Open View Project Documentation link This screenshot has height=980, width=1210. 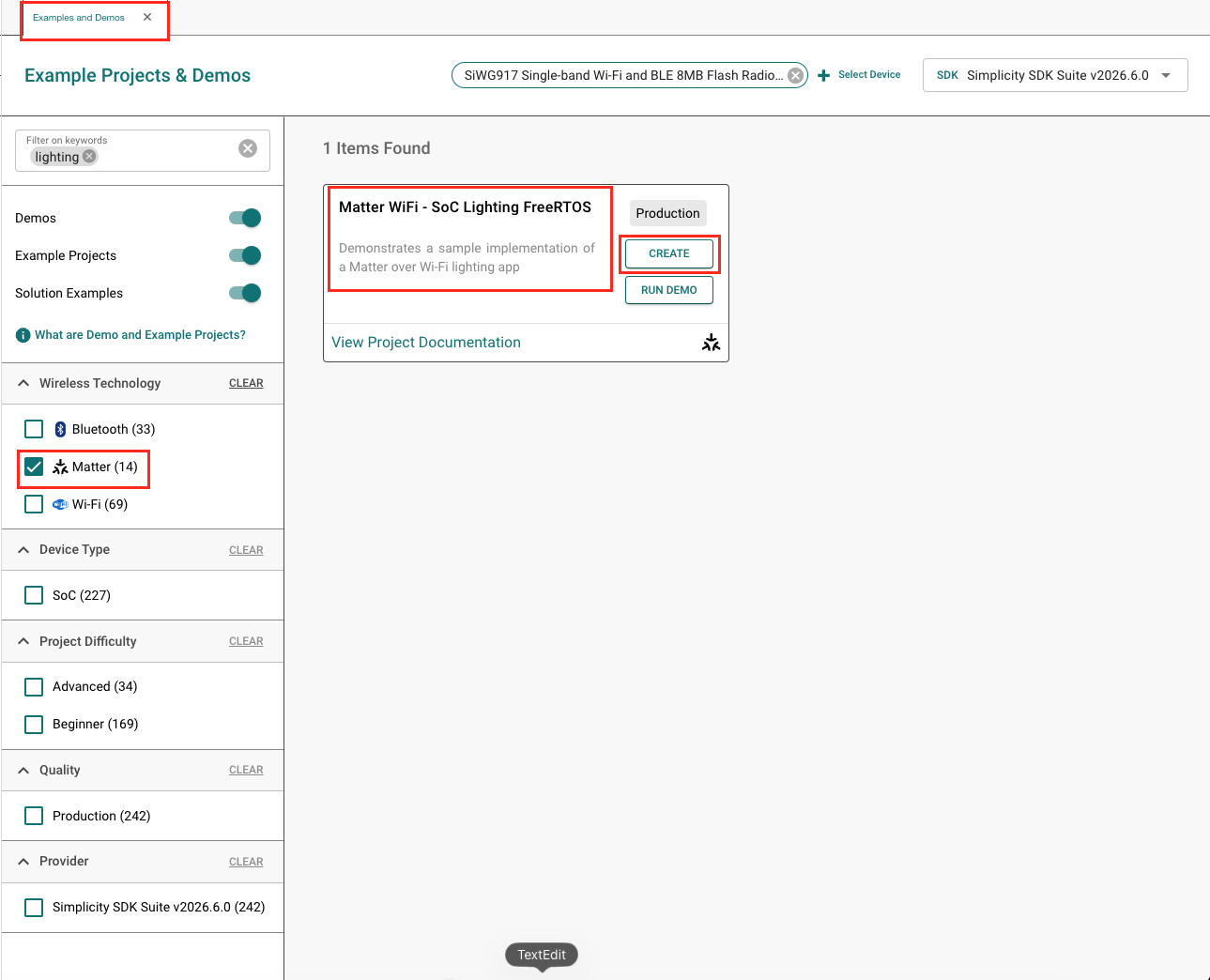(426, 343)
